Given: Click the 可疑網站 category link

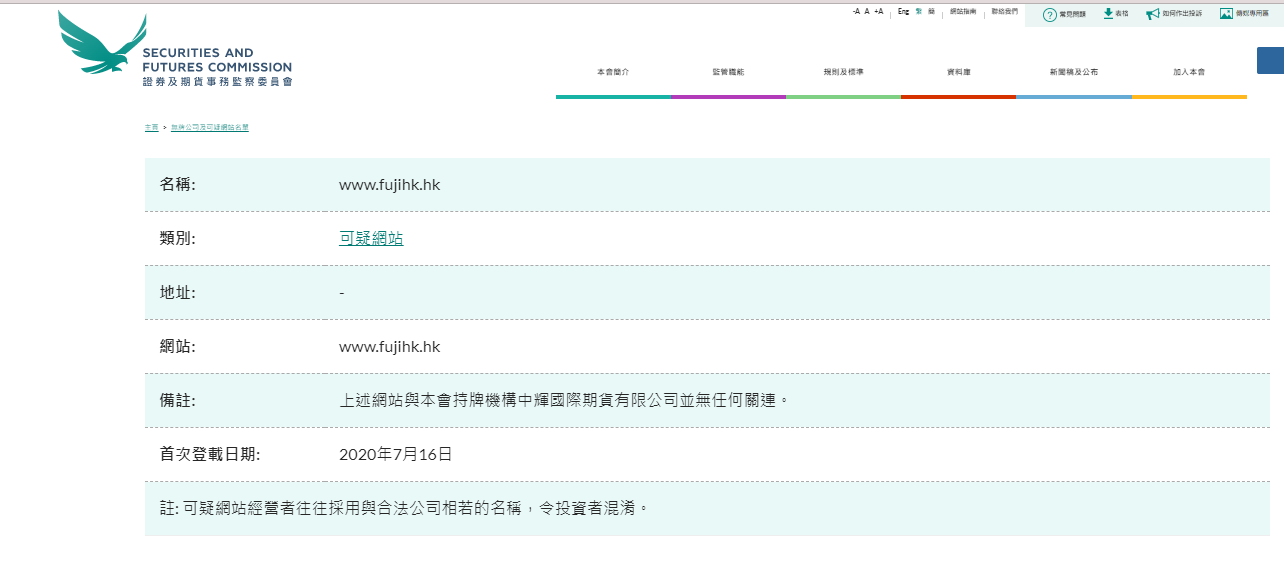Looking at the screenshot, I should 371,238.
